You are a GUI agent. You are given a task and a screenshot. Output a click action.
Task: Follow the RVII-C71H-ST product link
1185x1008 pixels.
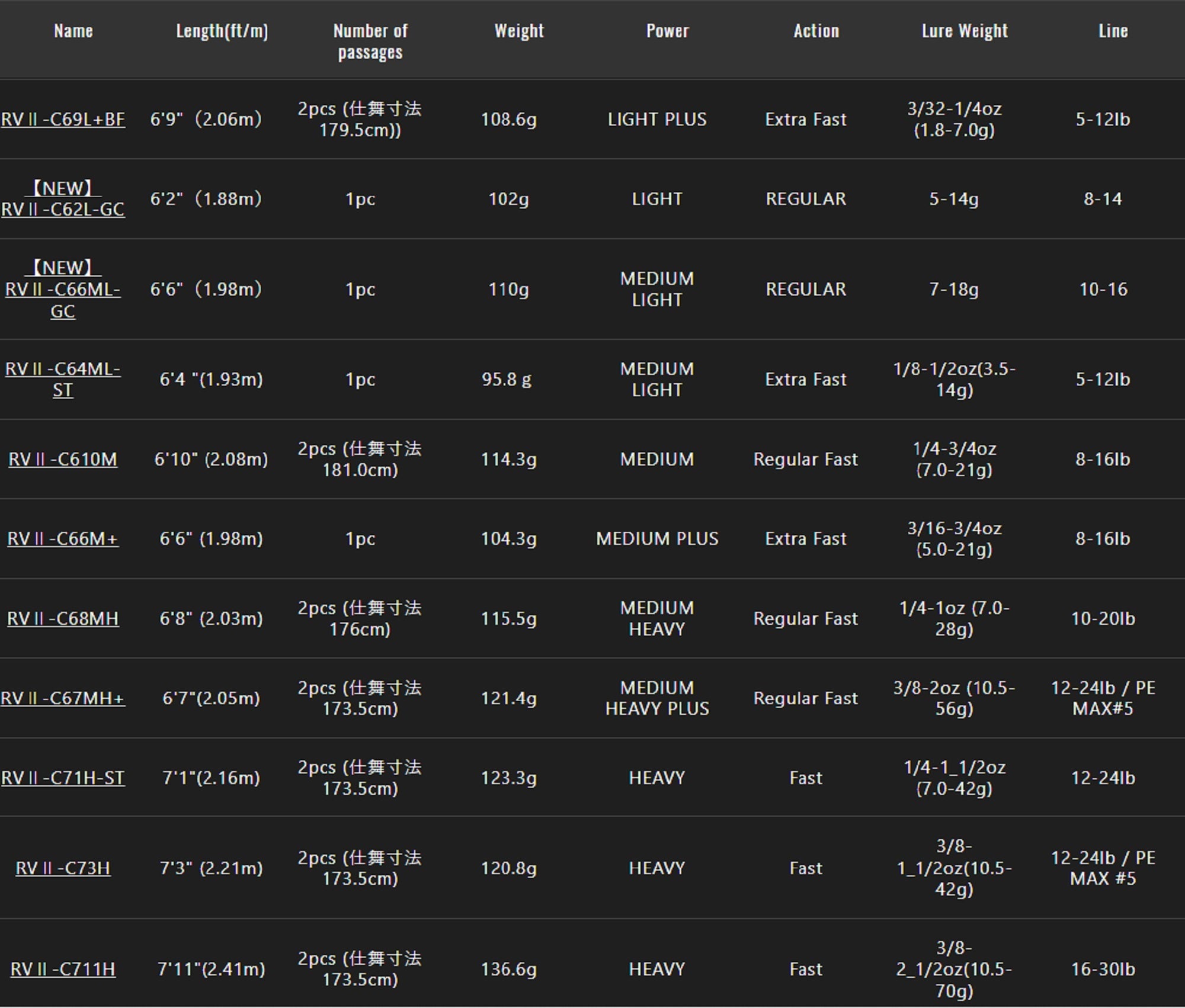[63, 778]
